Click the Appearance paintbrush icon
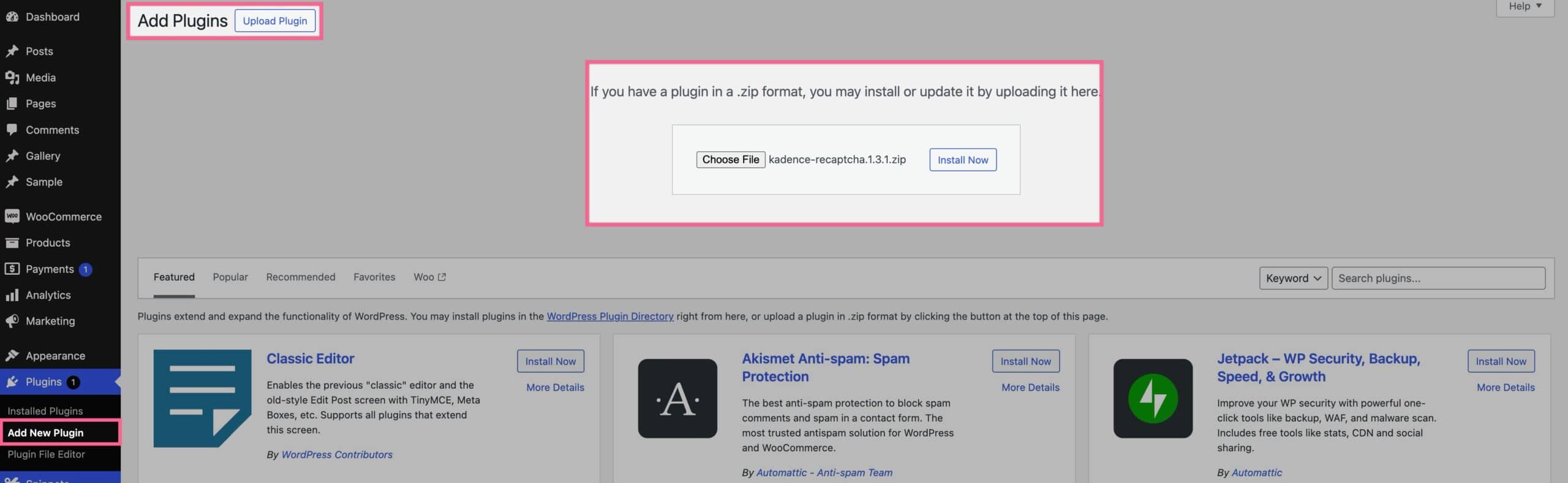 [x=12, y=356]
